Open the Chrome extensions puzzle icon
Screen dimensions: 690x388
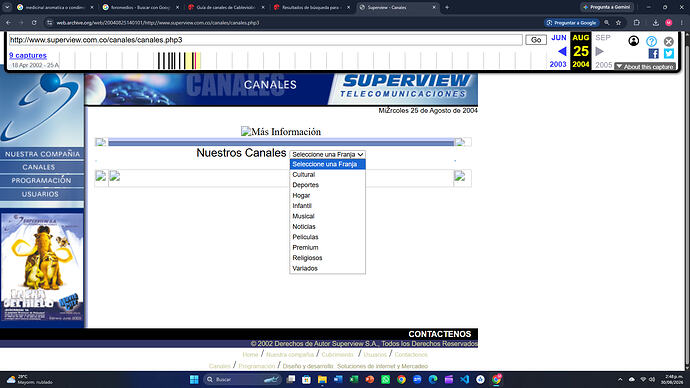pos(636,22)
